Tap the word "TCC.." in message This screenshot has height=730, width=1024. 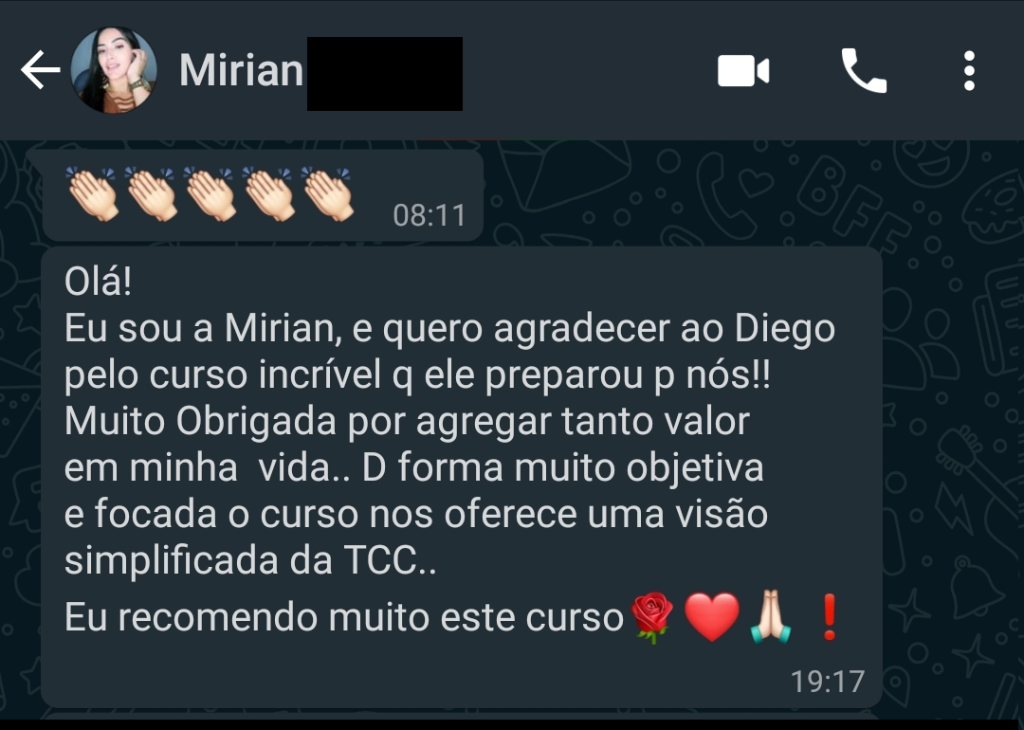click(390, 560)
